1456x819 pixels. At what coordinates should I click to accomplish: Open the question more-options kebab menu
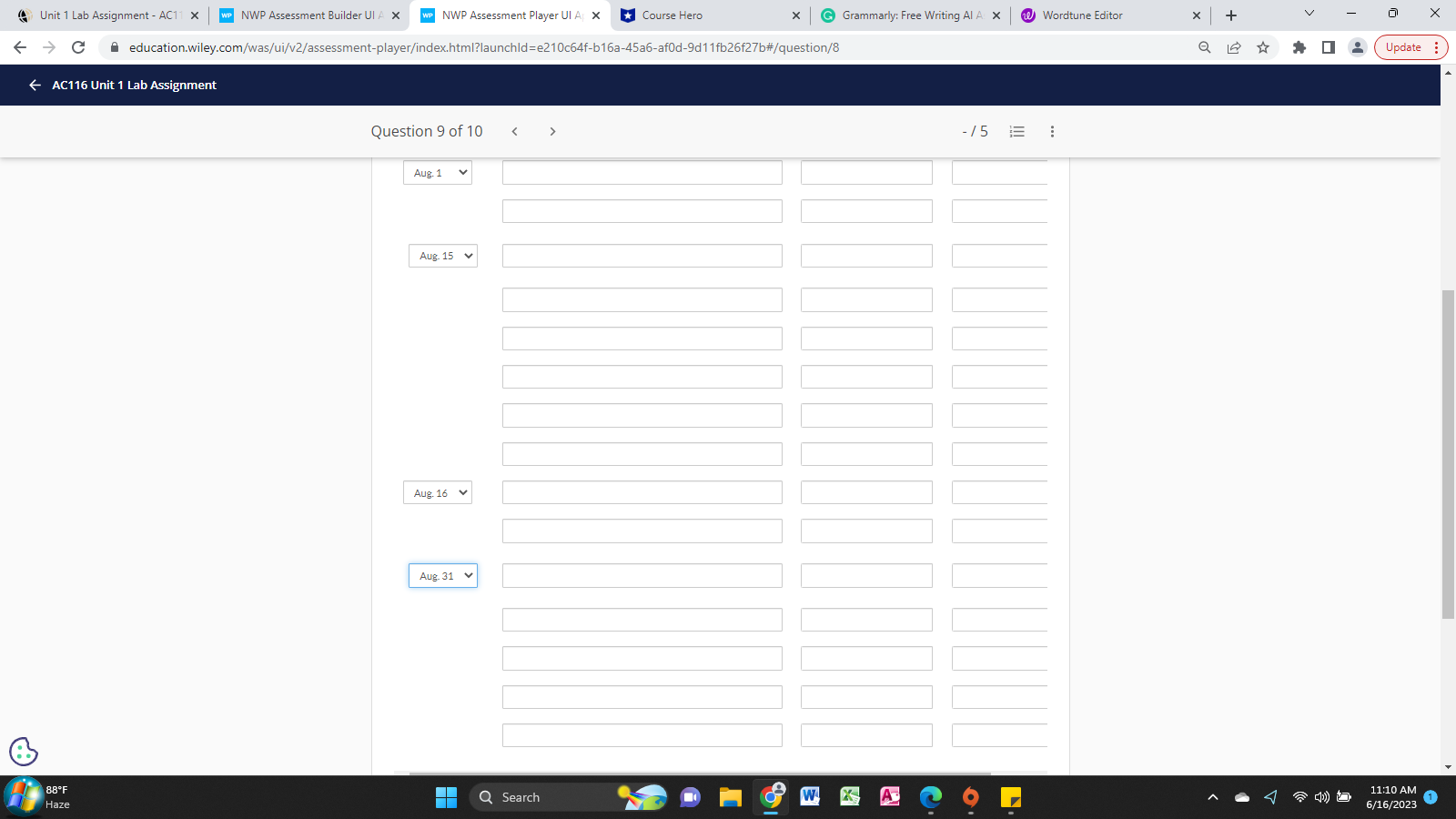click(x=1052, y=132)
